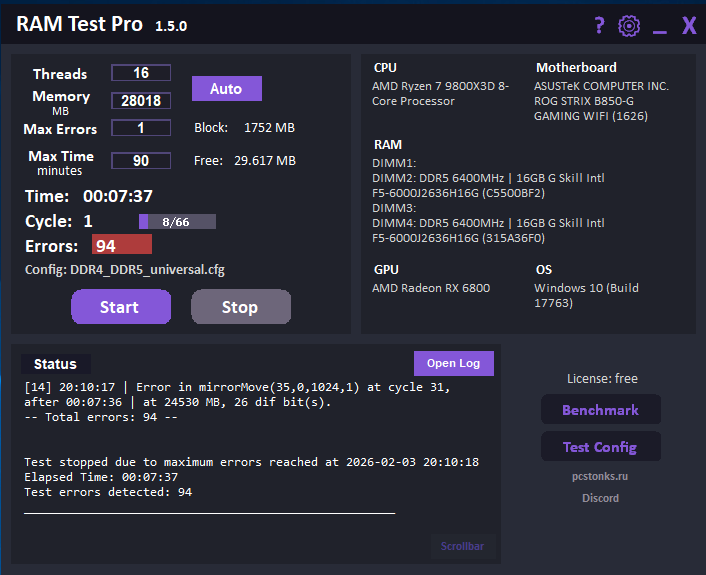Click the DIMM2 DDR5 6400MHz entry

tap(488, 186)
